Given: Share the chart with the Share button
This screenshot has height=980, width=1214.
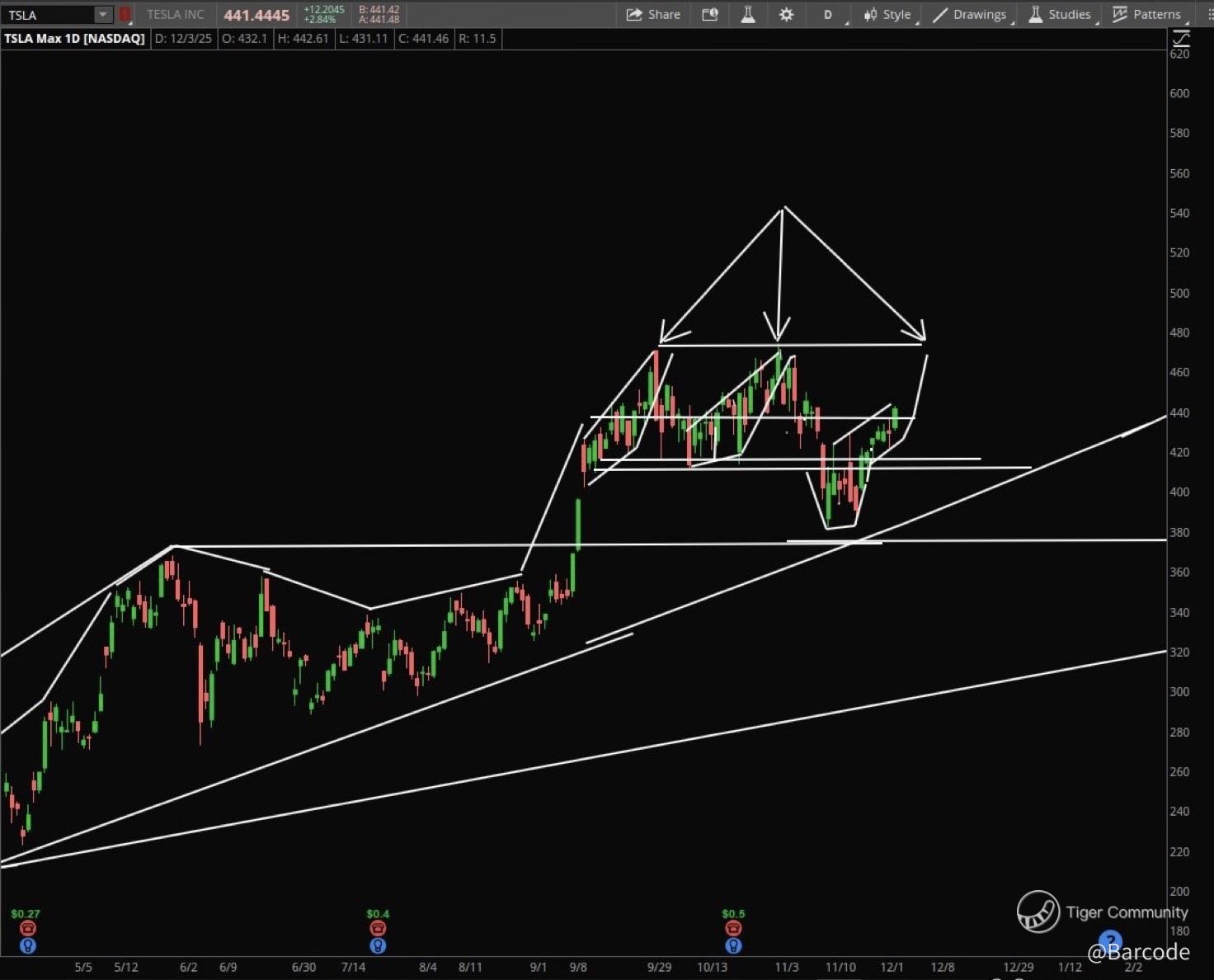Looking at the screenshot, I should [x=653, y=15].
